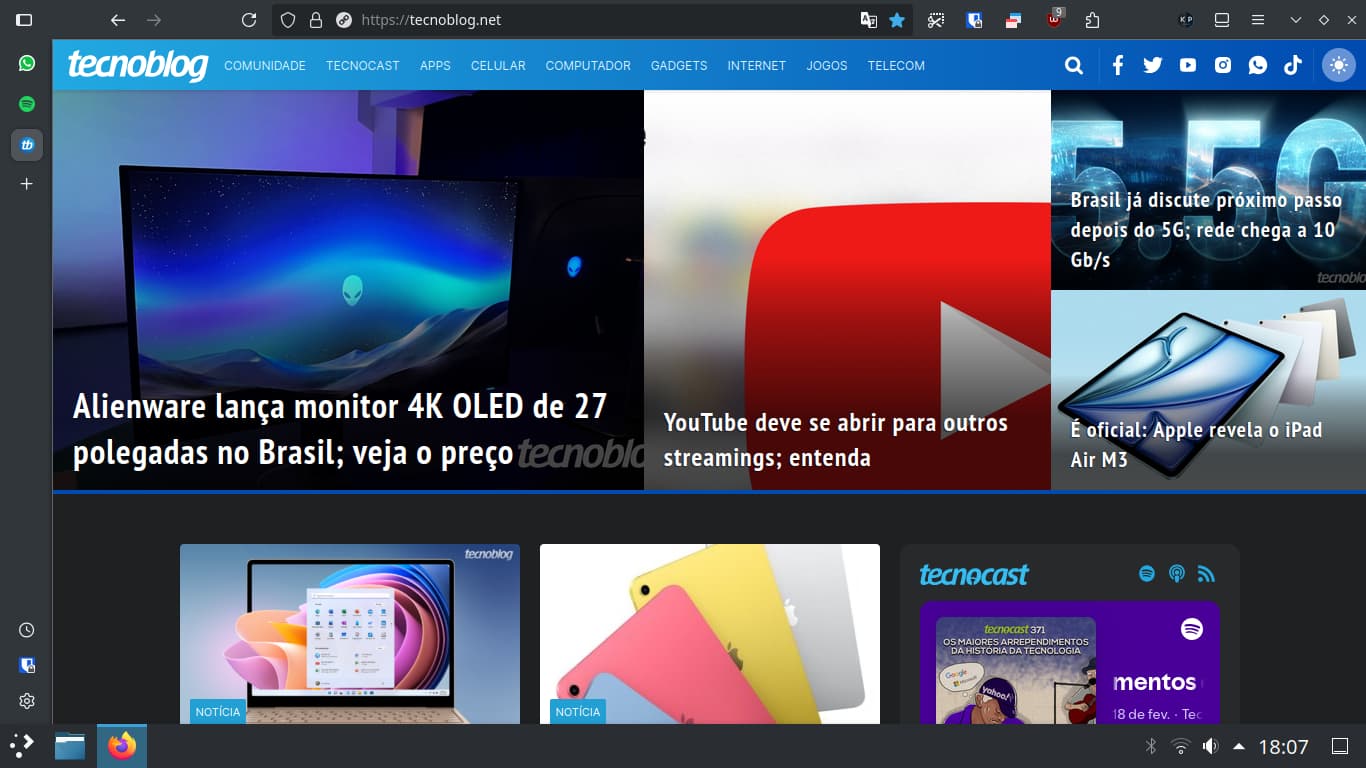Screen dimensions: 1366x768
Task: Open the colorful iPads news card thumbnail
Action: pos(710,634)
